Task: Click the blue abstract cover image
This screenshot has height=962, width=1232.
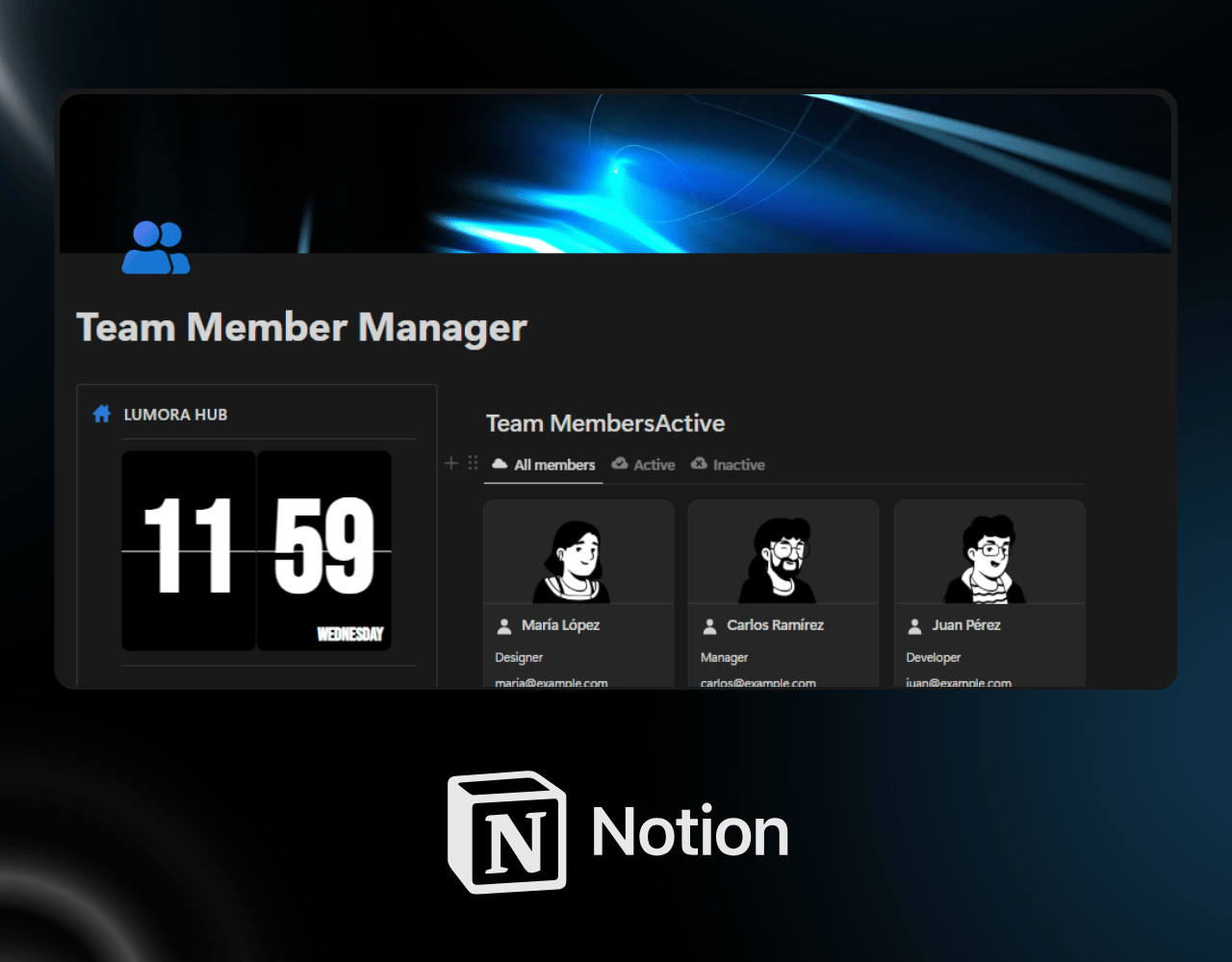Action: (616, 173)
